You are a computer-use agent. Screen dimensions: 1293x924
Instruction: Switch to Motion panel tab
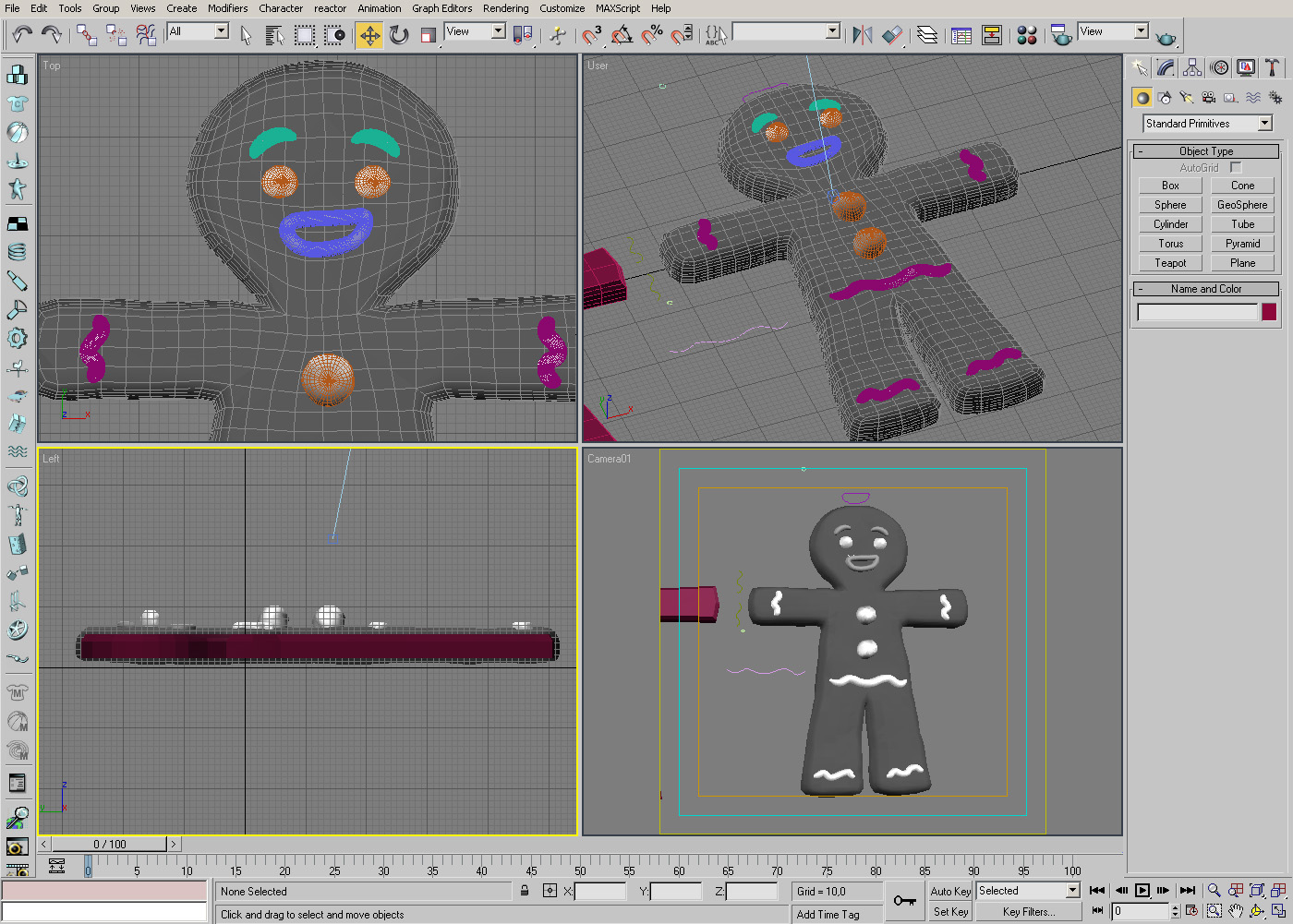tap(1219, 67)
